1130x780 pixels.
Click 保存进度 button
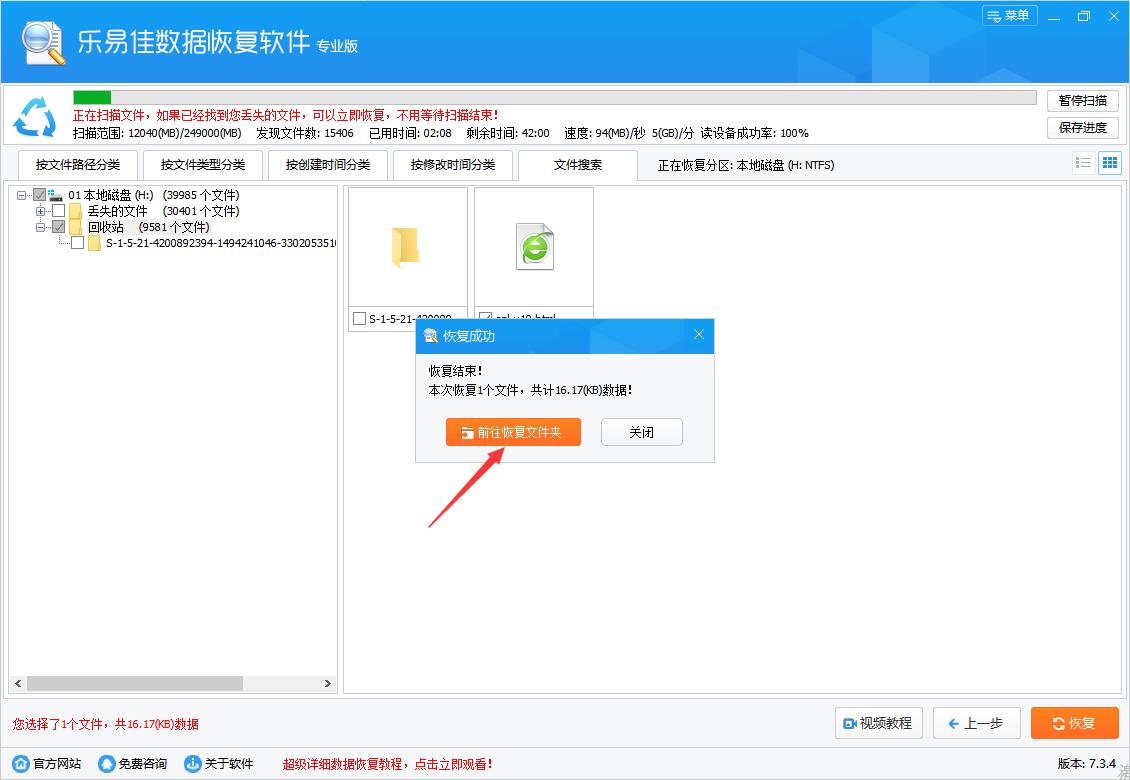pyautogui.click(x=1082, y=128)
